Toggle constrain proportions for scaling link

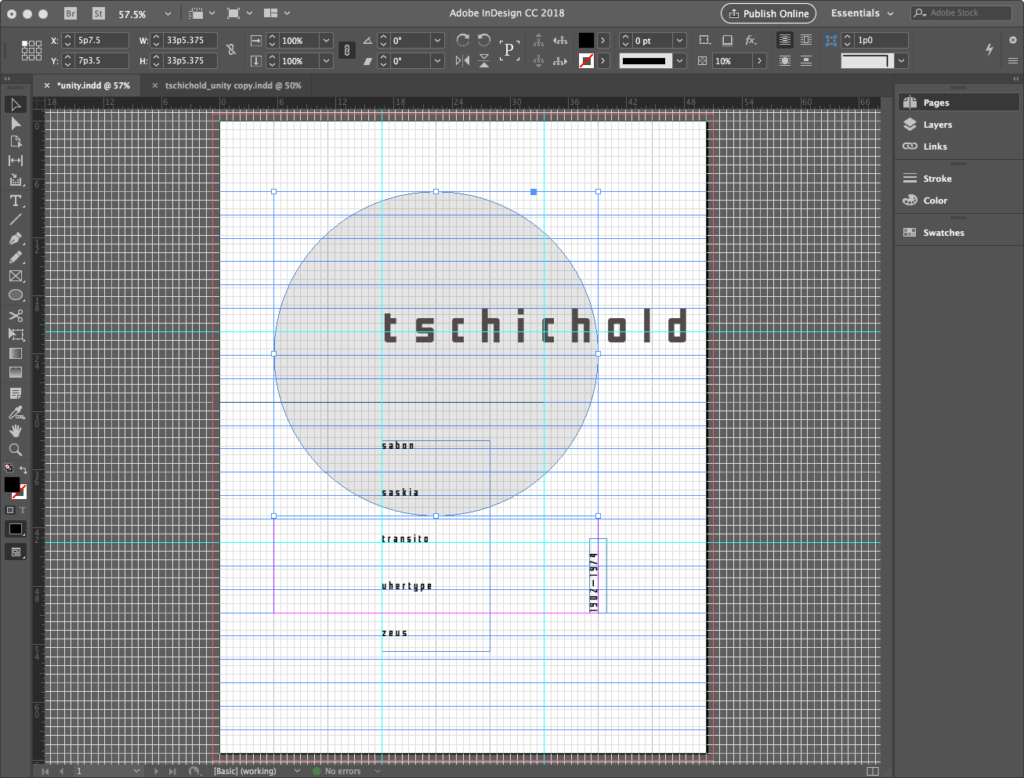pos(347,50)
